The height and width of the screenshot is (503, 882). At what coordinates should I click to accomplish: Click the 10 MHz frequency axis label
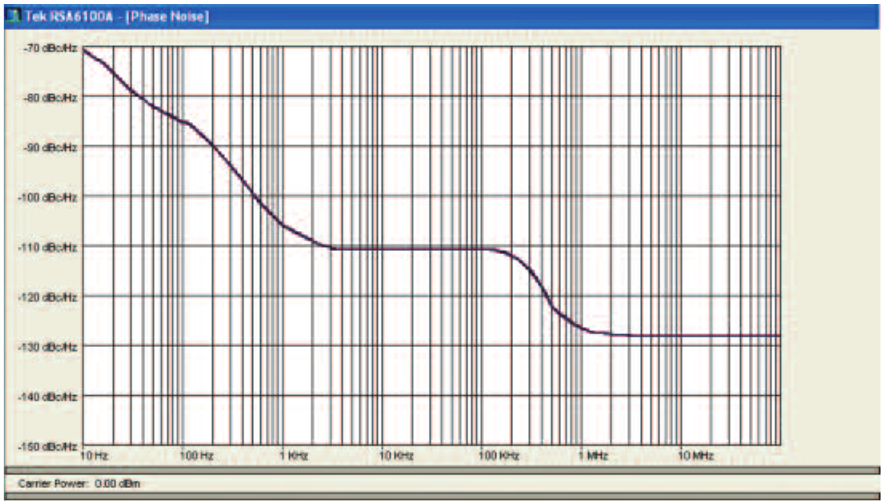(x=695, y=456)
